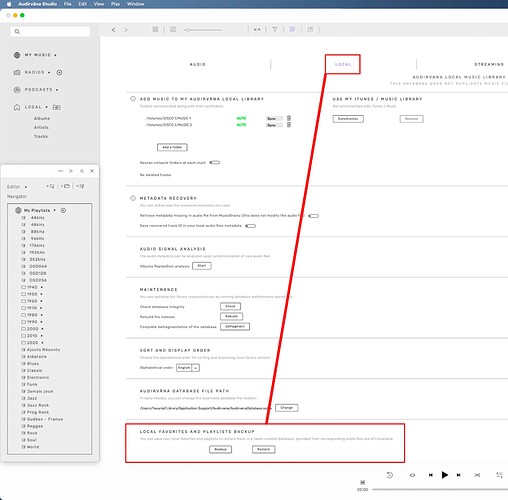The height and width of the screenshot is (500, 508).
Task: Toggle Sync for DISCO 2/MUSIC 2 folder
Action: click(x=274, y=125)
